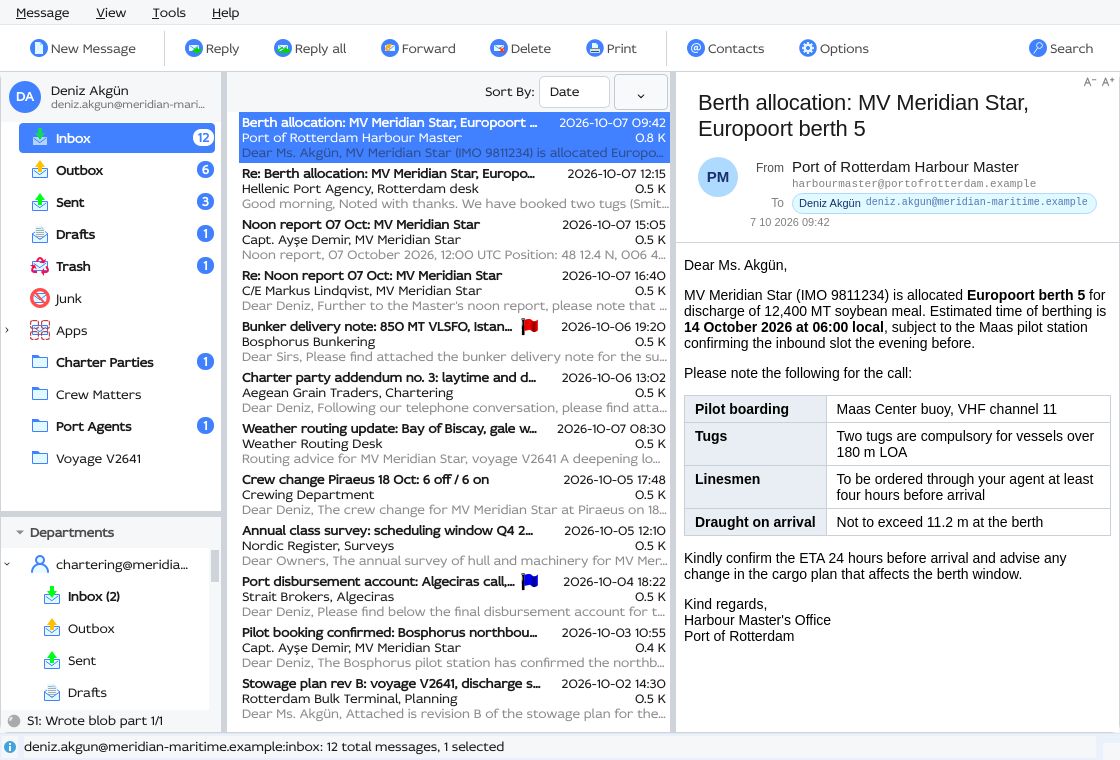Click the Search magnifier icon

1038,48
